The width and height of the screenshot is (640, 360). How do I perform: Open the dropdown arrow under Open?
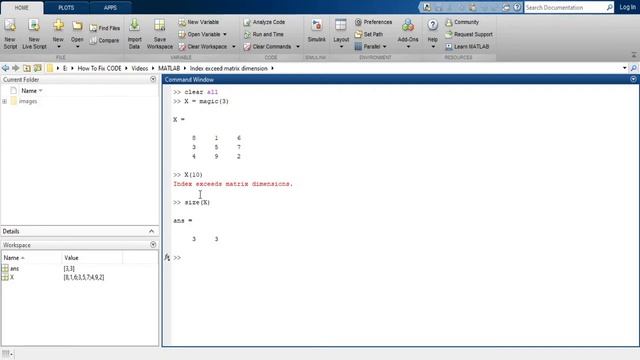click(77, 47)
